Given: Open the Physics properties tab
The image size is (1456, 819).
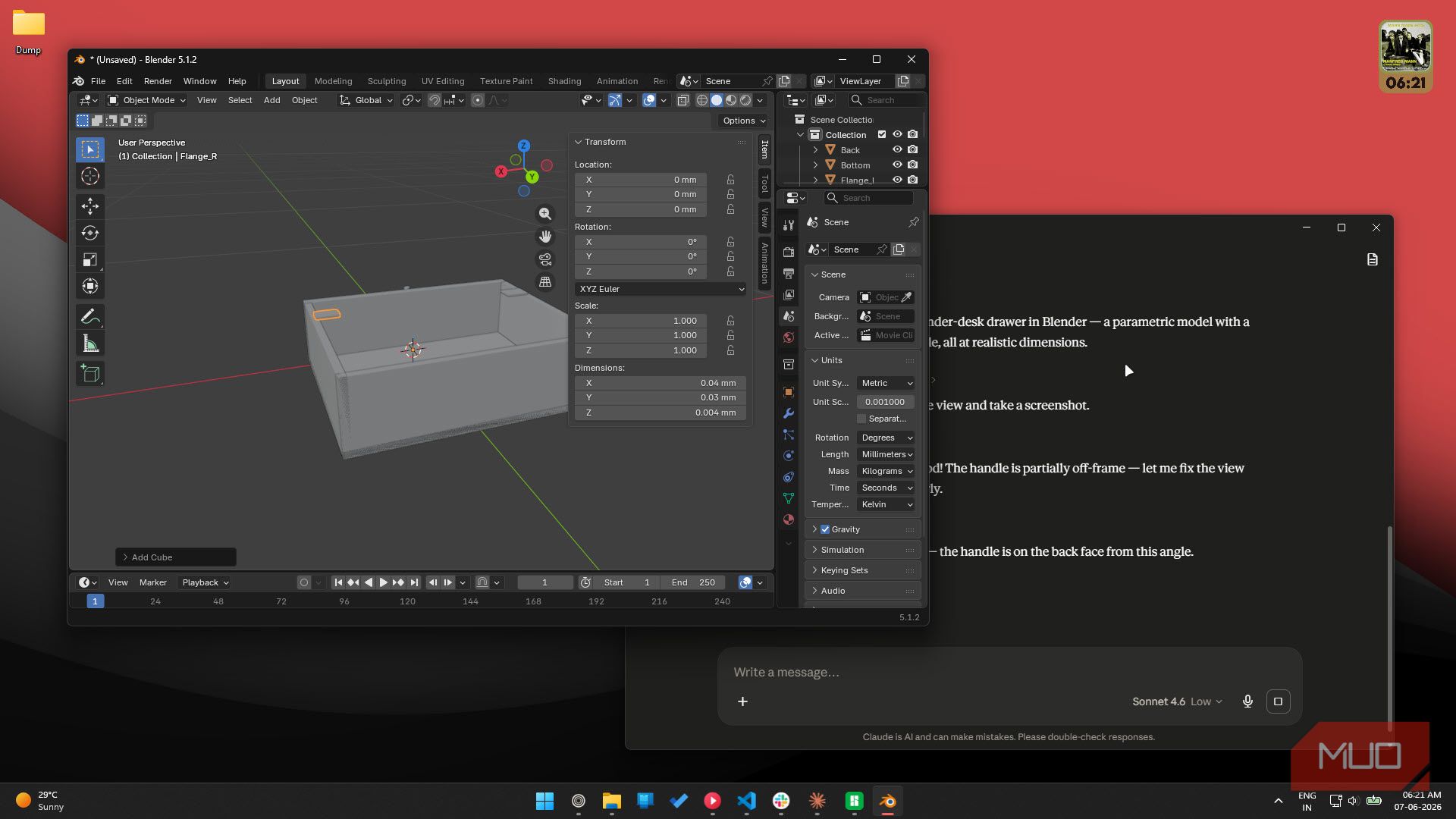Looking at the screenshot, I should pyautogui.click(x=789, y=456).
